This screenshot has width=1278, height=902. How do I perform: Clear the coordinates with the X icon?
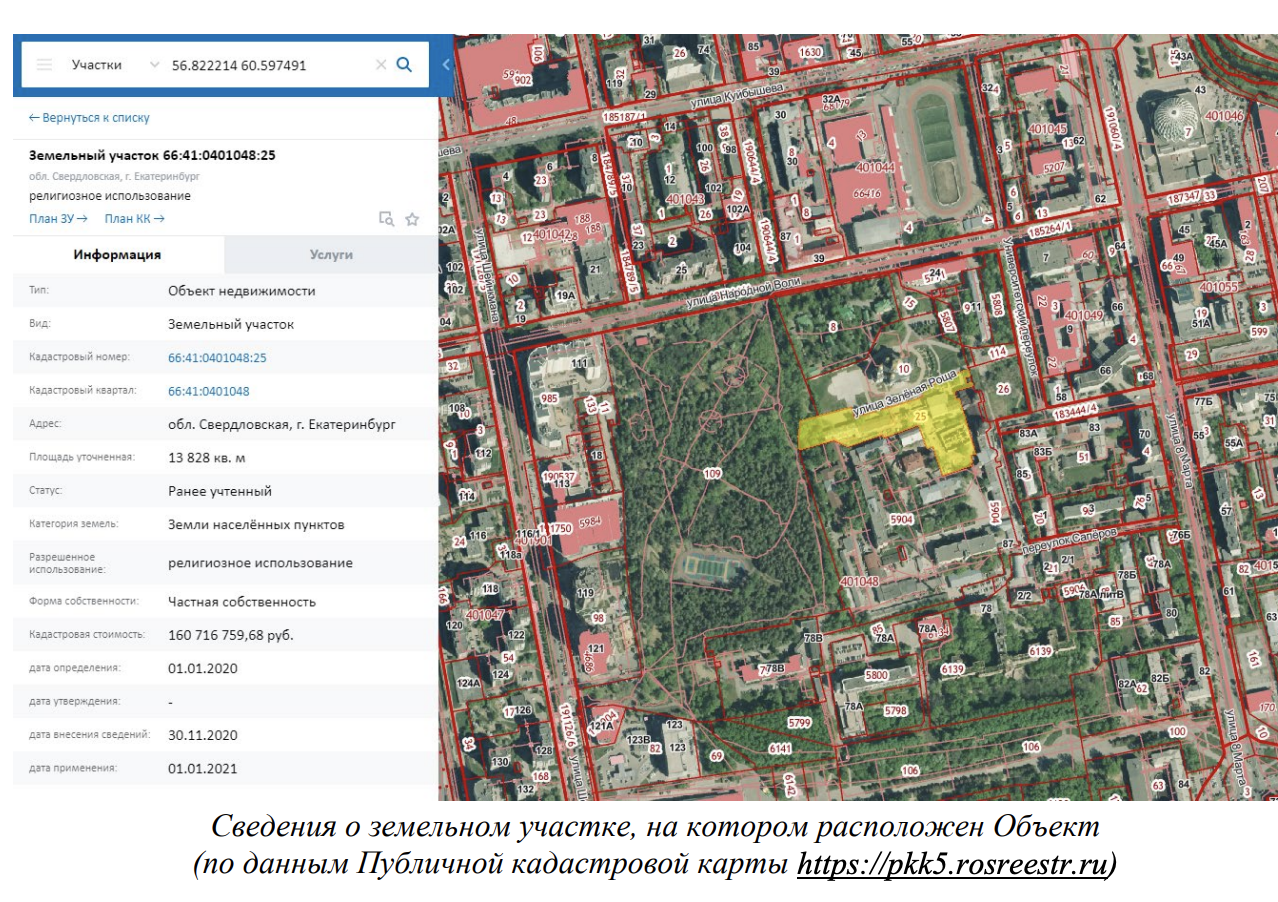click(x=381, y=65)
